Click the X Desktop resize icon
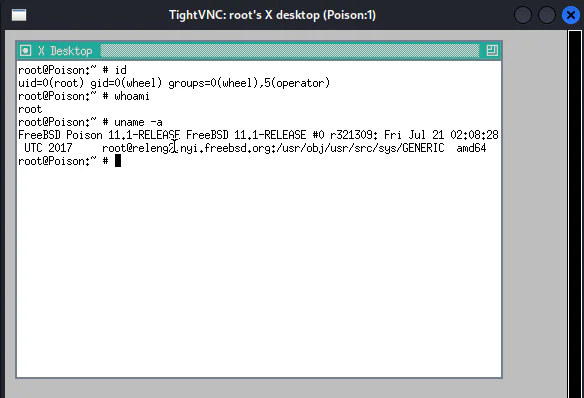 click(x=492, y=50)
